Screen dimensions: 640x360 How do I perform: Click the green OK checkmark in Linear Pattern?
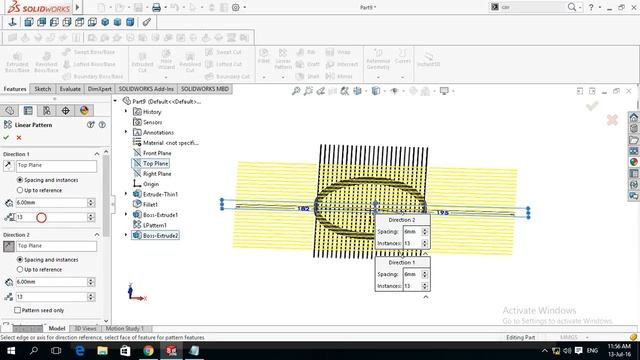point(6,138)
